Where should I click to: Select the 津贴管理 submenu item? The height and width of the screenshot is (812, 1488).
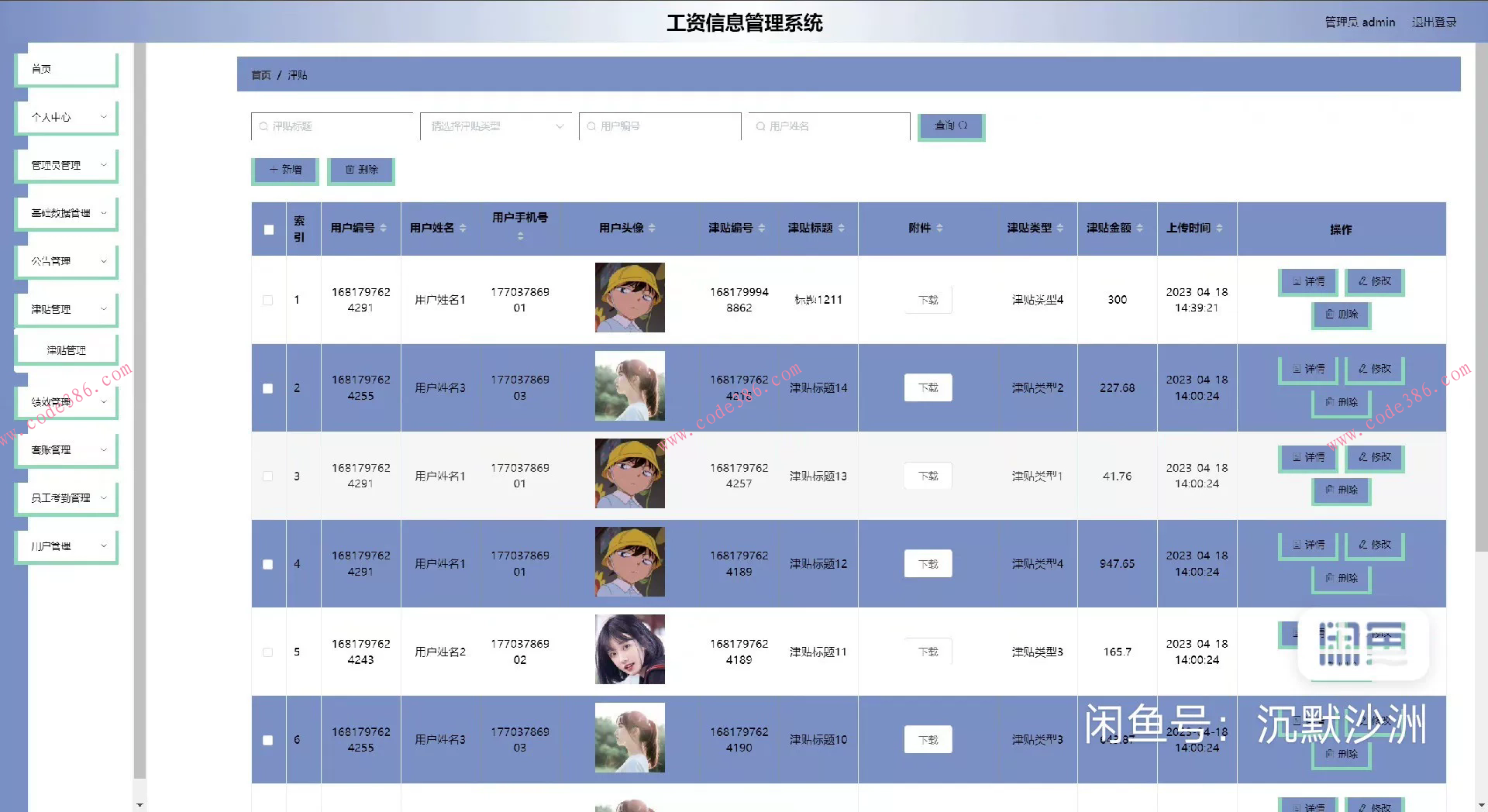click(66, 349)
